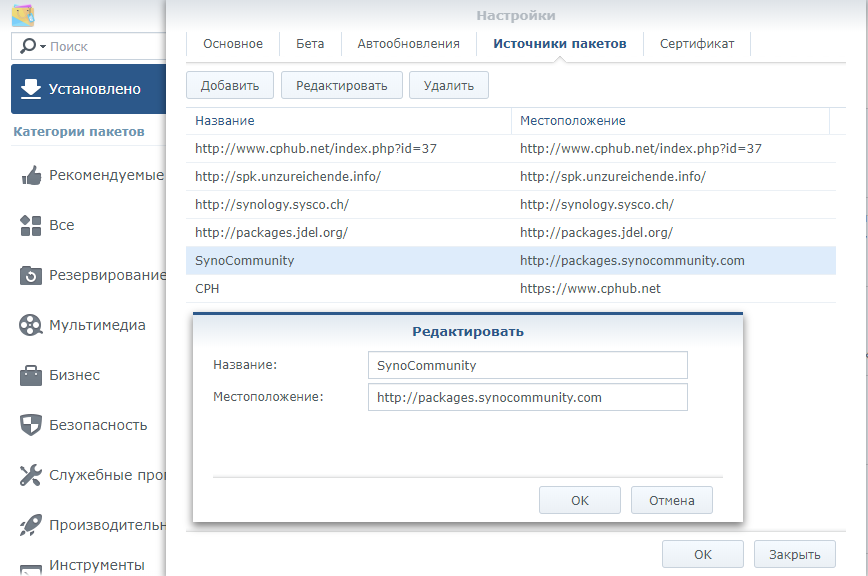This screenshot has width=868, height=576.
Task: Click the Резервирование backup icon
Action: click(30, 275)
